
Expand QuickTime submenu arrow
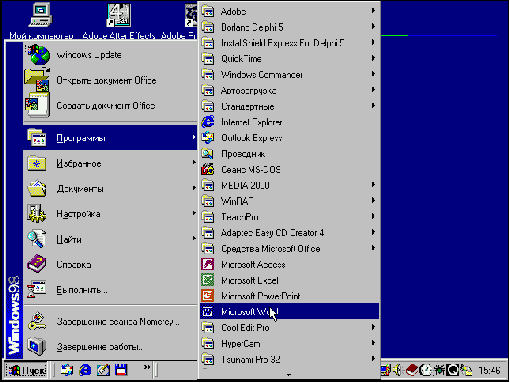[373, 58]
